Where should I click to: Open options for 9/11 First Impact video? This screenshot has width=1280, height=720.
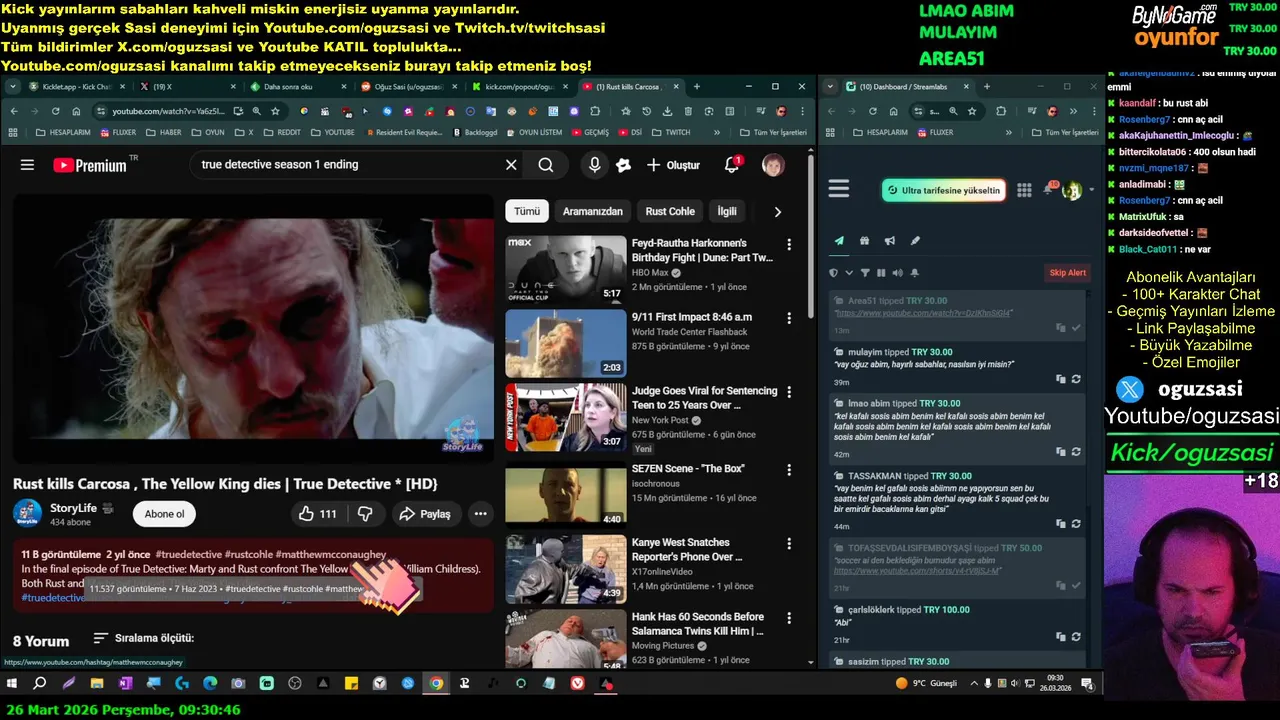(789, 318)
